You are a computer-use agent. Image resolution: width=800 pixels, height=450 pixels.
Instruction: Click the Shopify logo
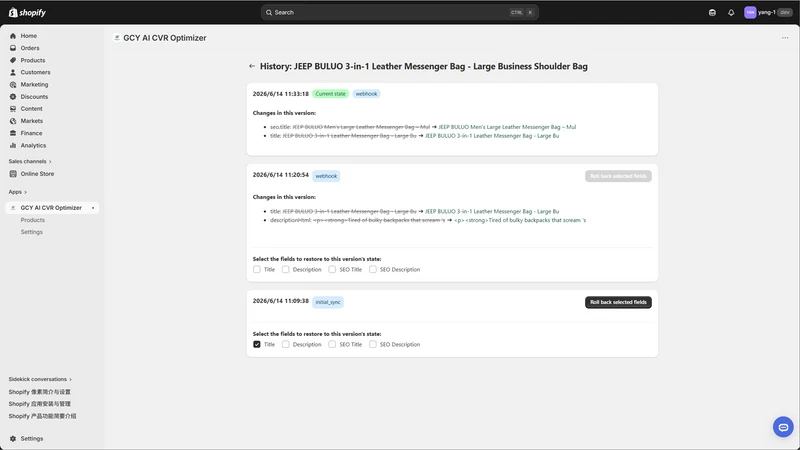[27, 12]
